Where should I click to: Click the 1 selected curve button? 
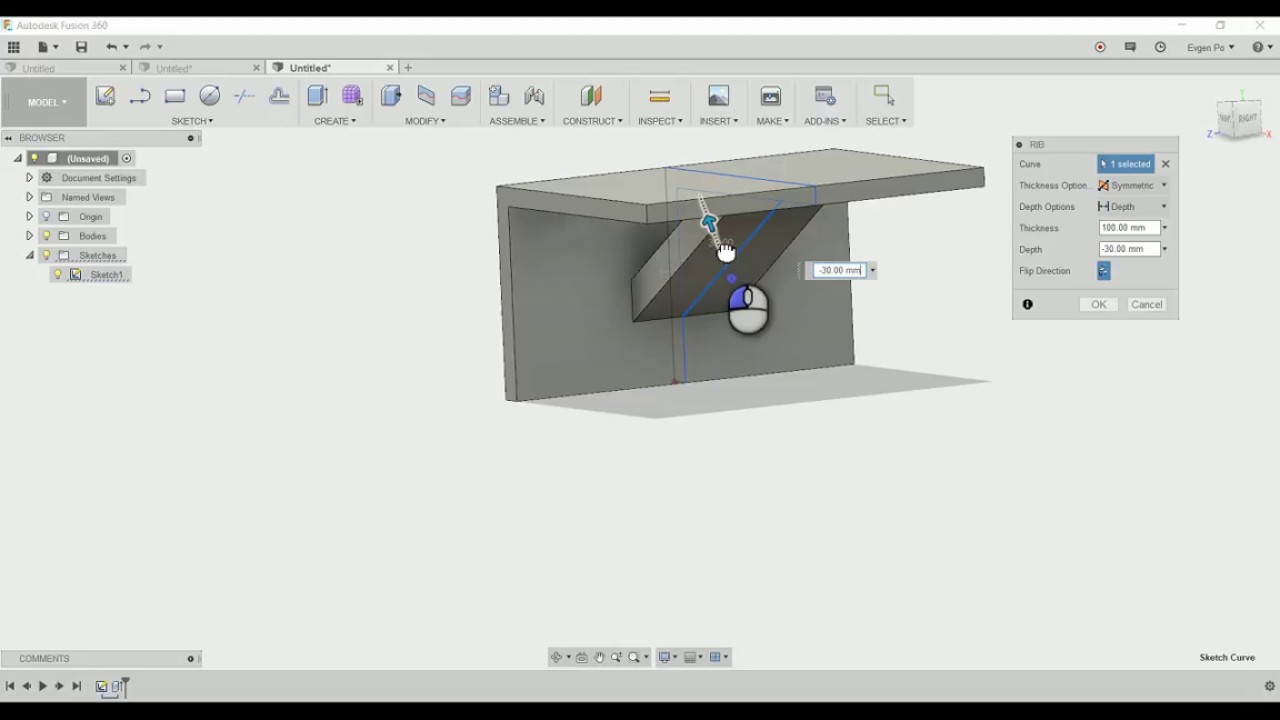pyautogui.click(x=1125, y=164)
